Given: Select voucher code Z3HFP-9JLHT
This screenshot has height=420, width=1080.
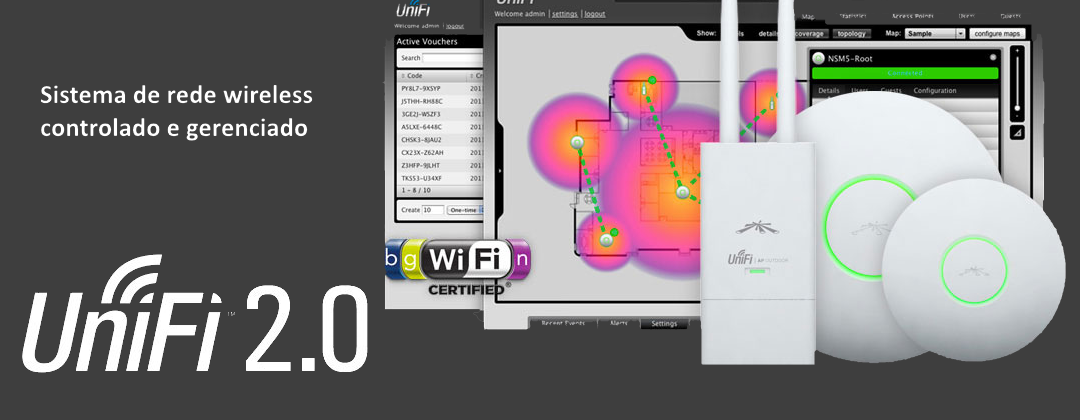Looking at the screenshot, I should click(420, 165).
